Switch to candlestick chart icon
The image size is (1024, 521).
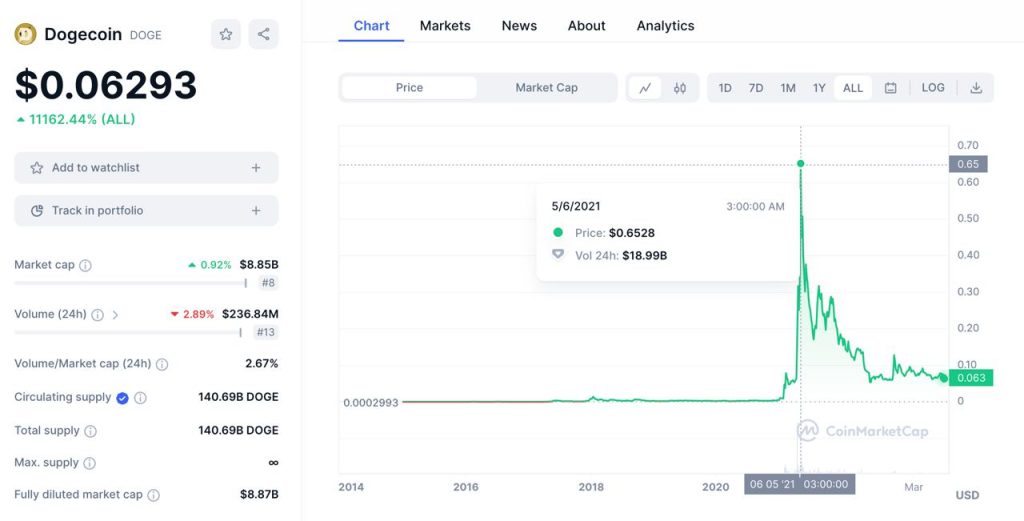(x=680, y=88)
